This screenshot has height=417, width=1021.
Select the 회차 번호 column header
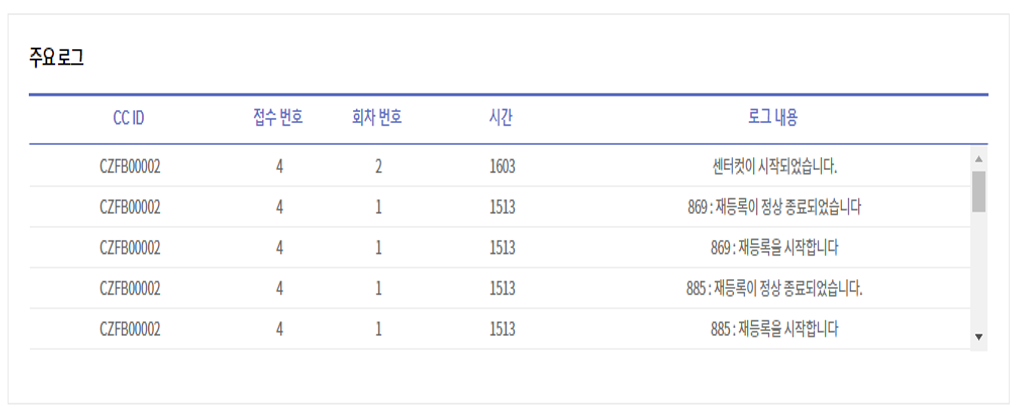pos(377,118)
